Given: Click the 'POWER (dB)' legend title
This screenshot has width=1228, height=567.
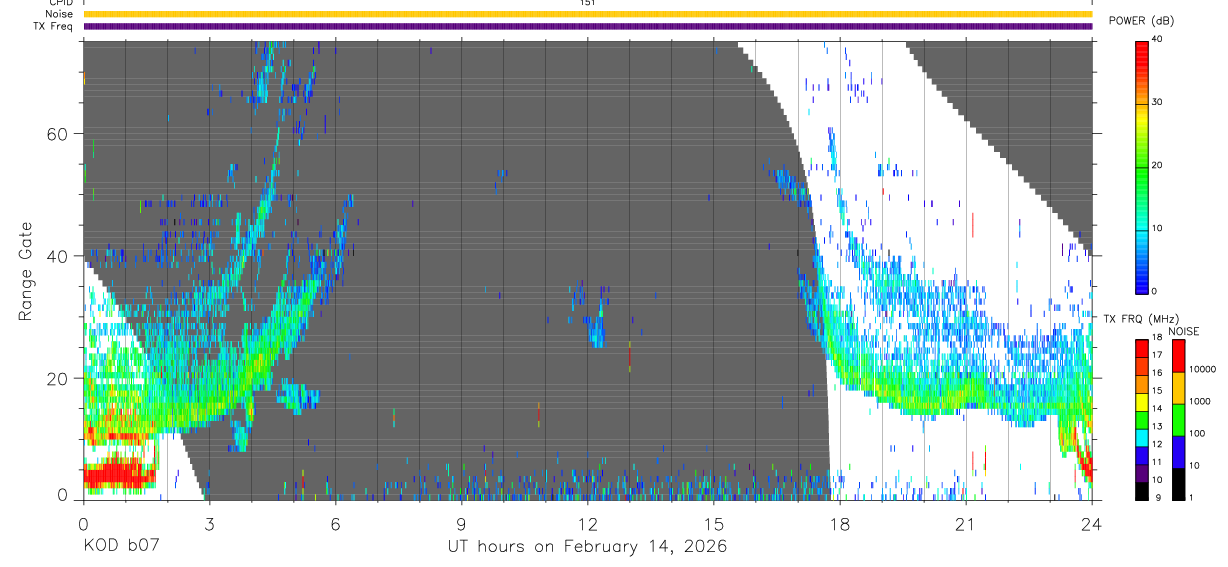Looking at the screenshot, I should point(1141,21).
